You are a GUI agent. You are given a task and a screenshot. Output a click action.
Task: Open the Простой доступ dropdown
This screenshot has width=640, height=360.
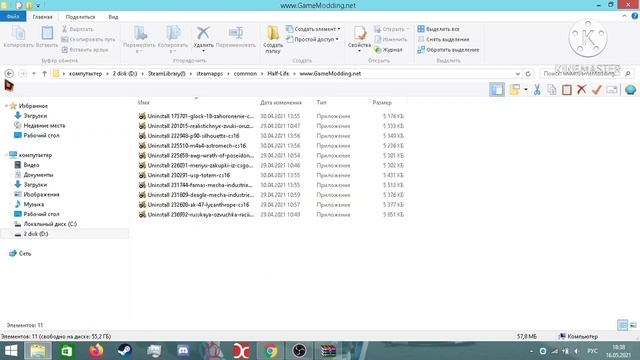312,40
